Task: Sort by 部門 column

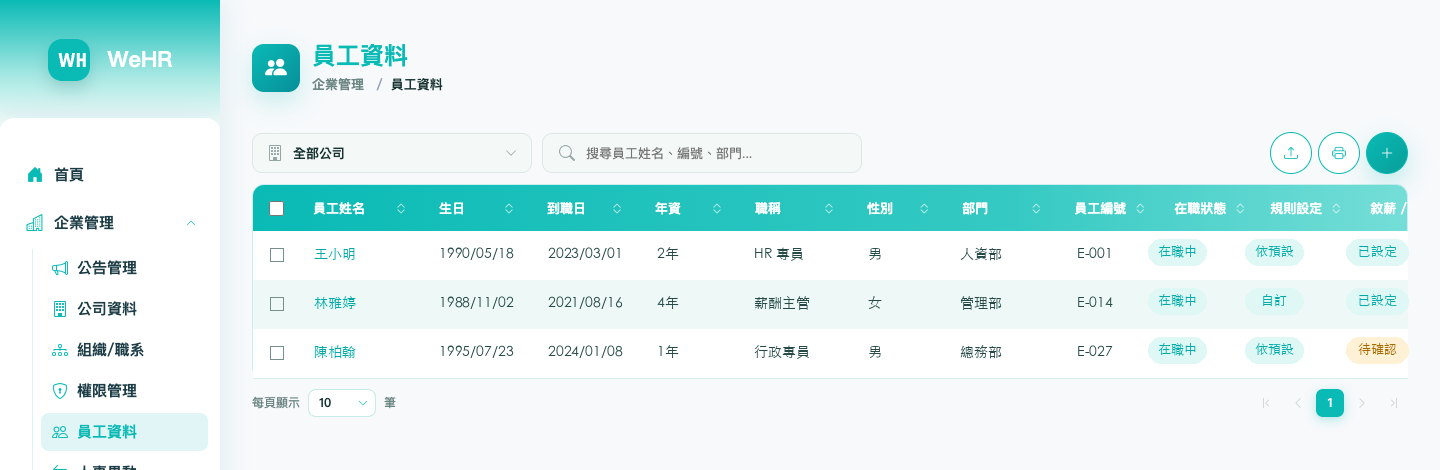Action: click(1036, 209)
